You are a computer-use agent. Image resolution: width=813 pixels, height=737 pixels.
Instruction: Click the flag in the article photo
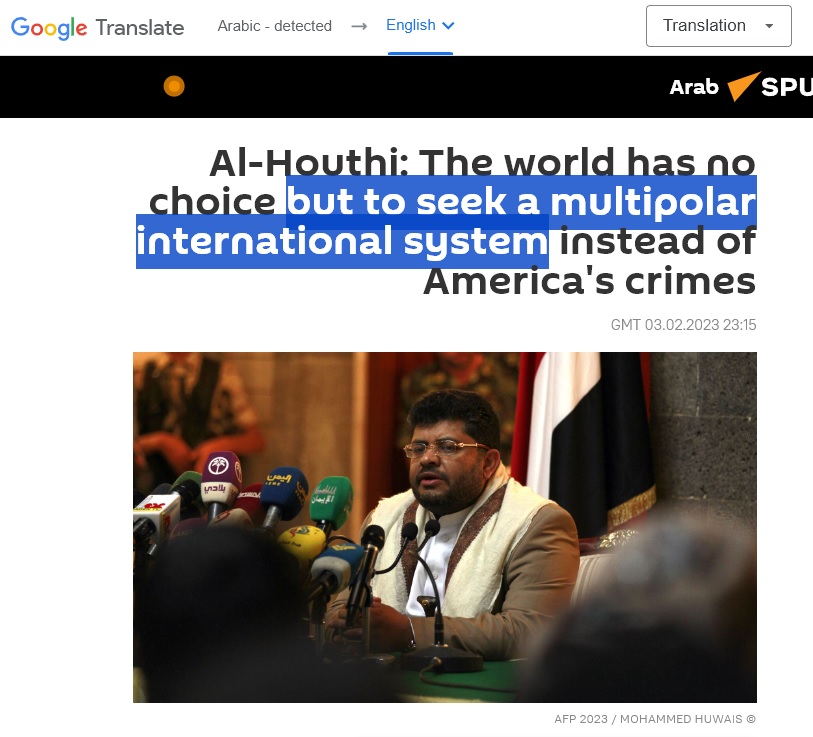point(586,446)
